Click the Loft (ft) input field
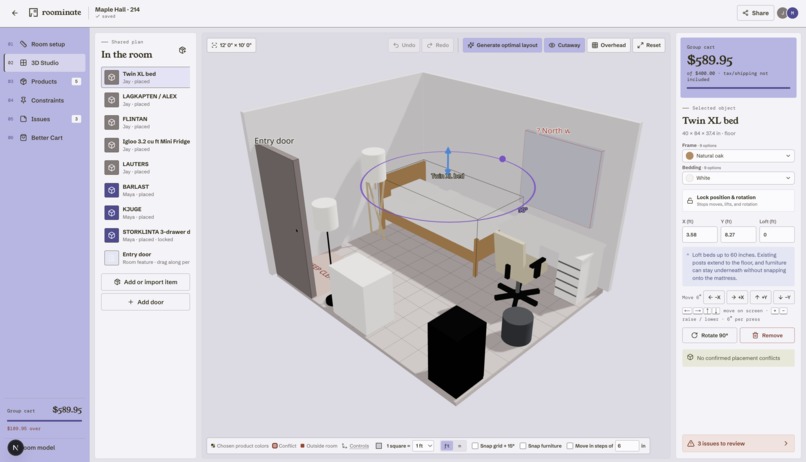 (777, 234)
